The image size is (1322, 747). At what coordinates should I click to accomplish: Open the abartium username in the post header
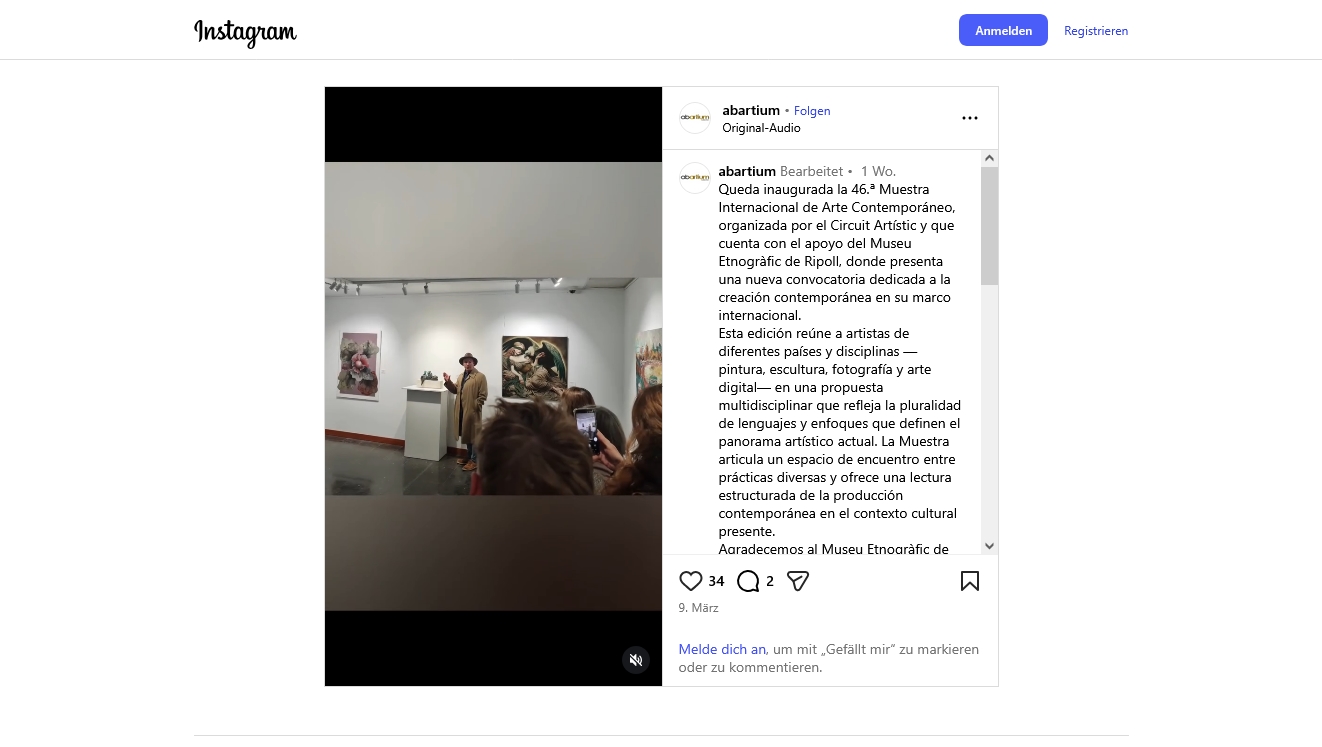(751, 110)
